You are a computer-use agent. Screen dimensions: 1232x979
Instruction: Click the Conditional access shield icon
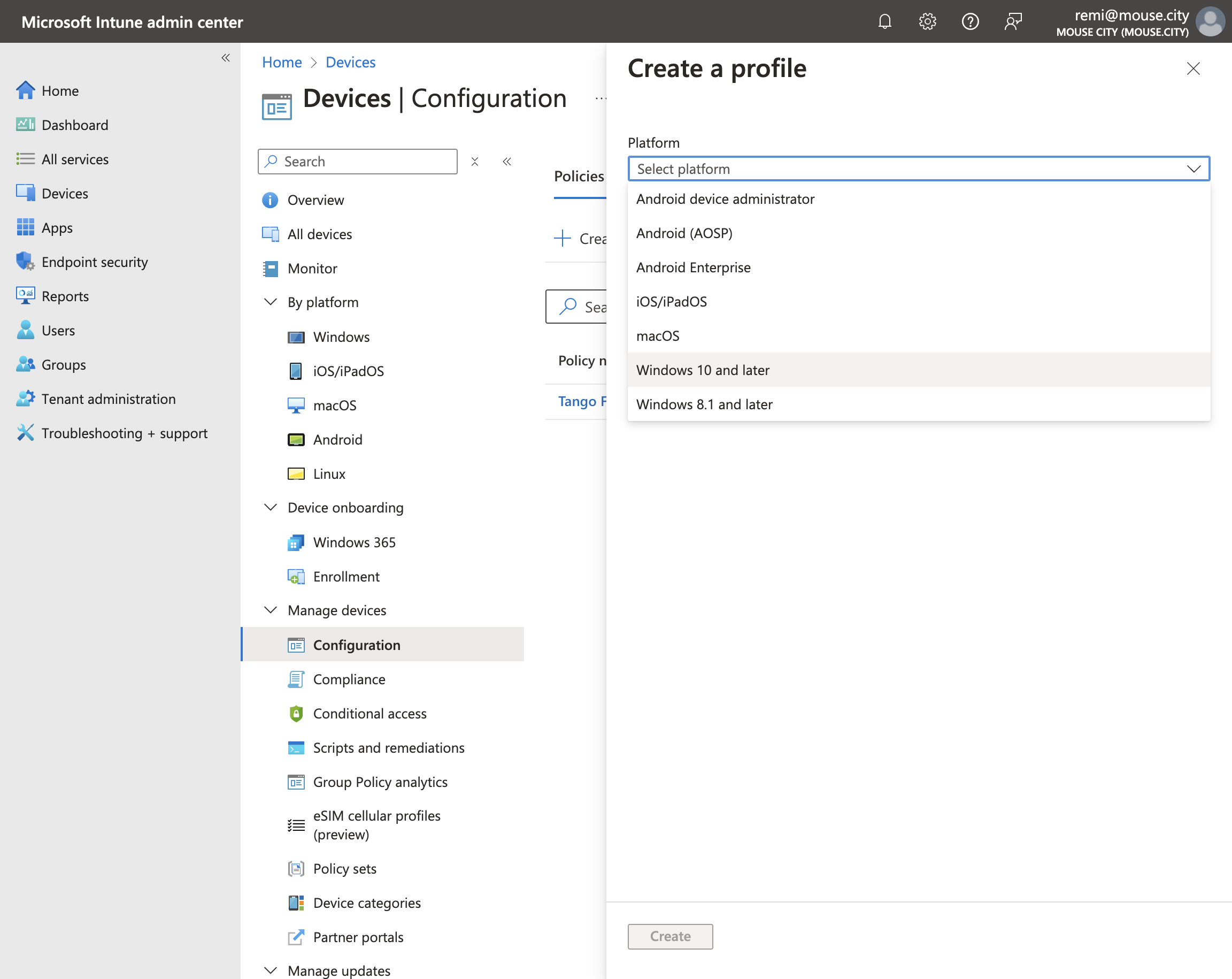(x=296, y=713)
